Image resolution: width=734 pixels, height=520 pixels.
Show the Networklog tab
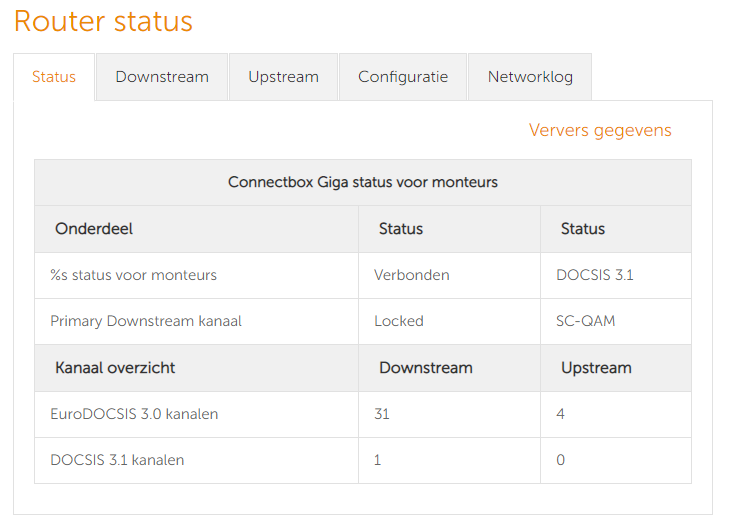pos(530,77)
